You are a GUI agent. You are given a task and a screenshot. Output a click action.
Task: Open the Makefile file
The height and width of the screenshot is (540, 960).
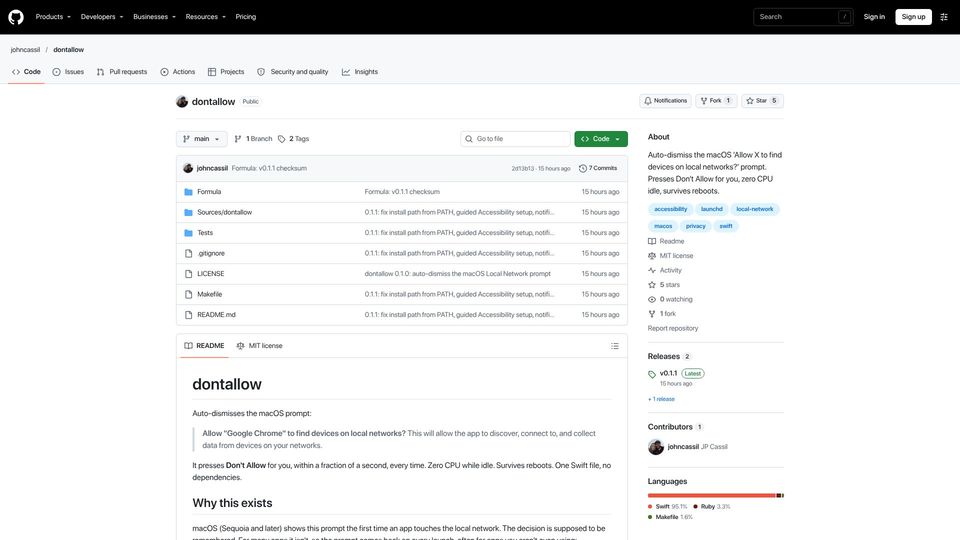click(x=209, y=294)
